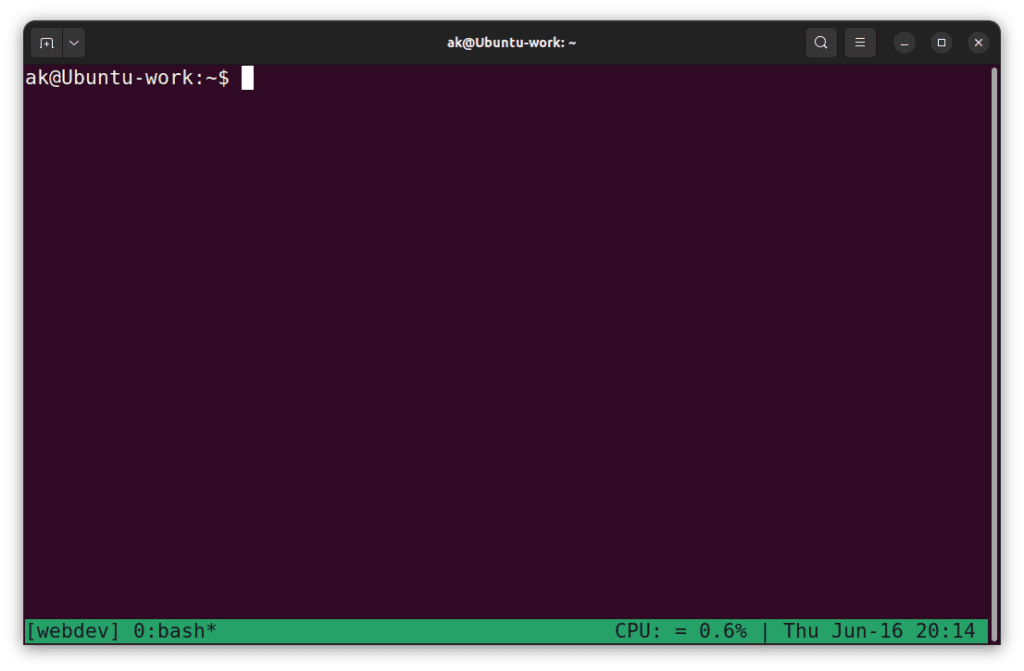Click the new-tab plus symbol
This screenshot has width=1024, height=671.
coord(46,42)
